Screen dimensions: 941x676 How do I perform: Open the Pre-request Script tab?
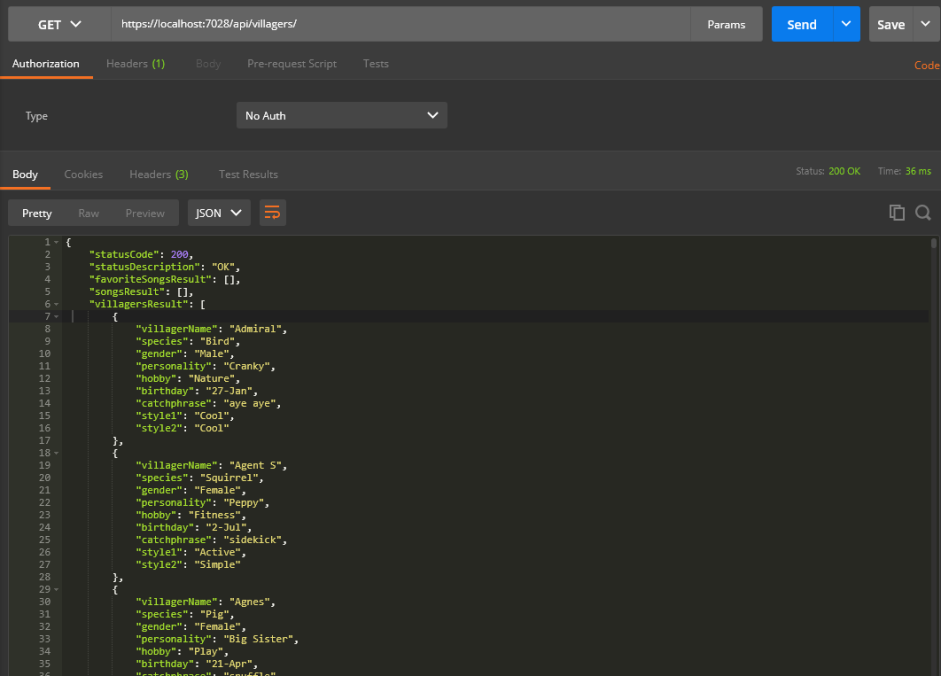(291, 63)
